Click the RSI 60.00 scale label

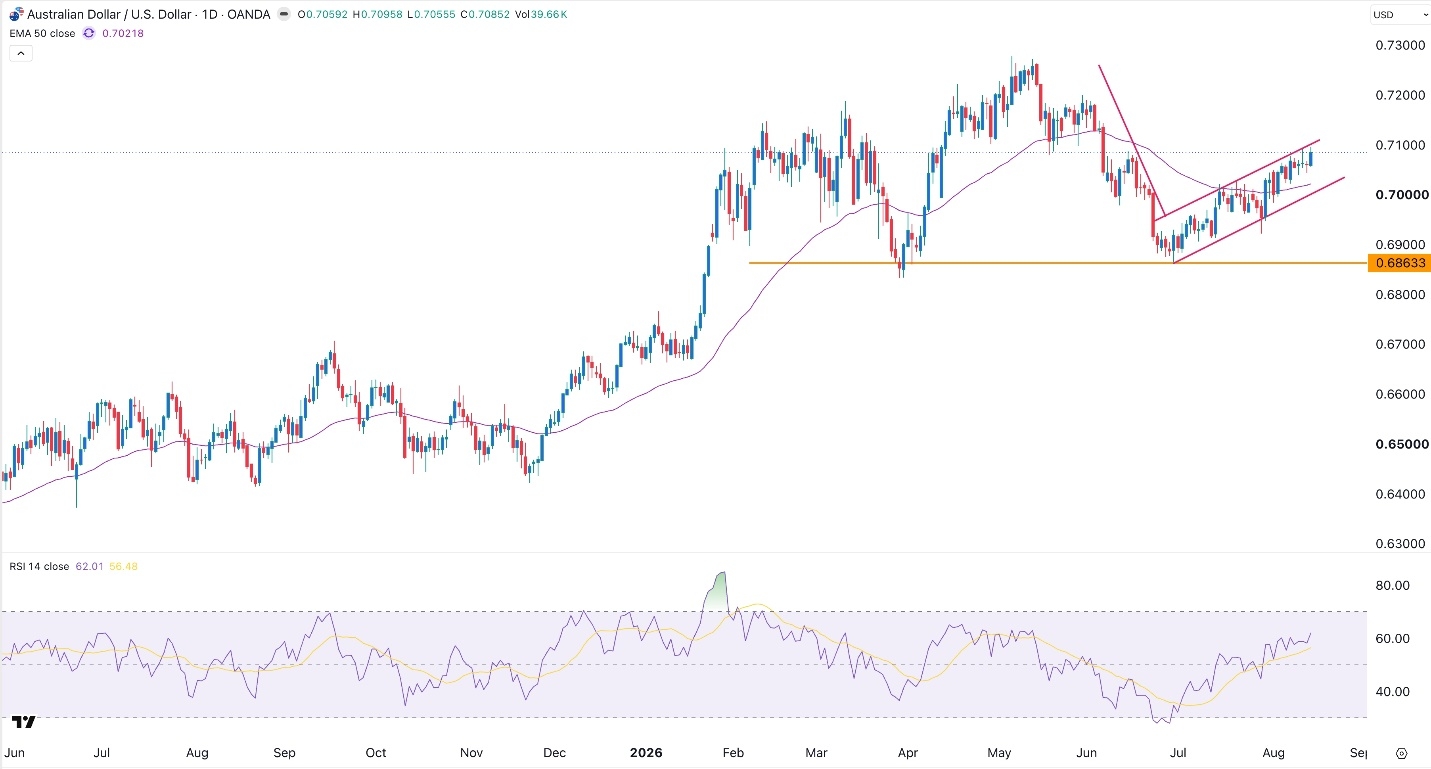point(1392,638)
